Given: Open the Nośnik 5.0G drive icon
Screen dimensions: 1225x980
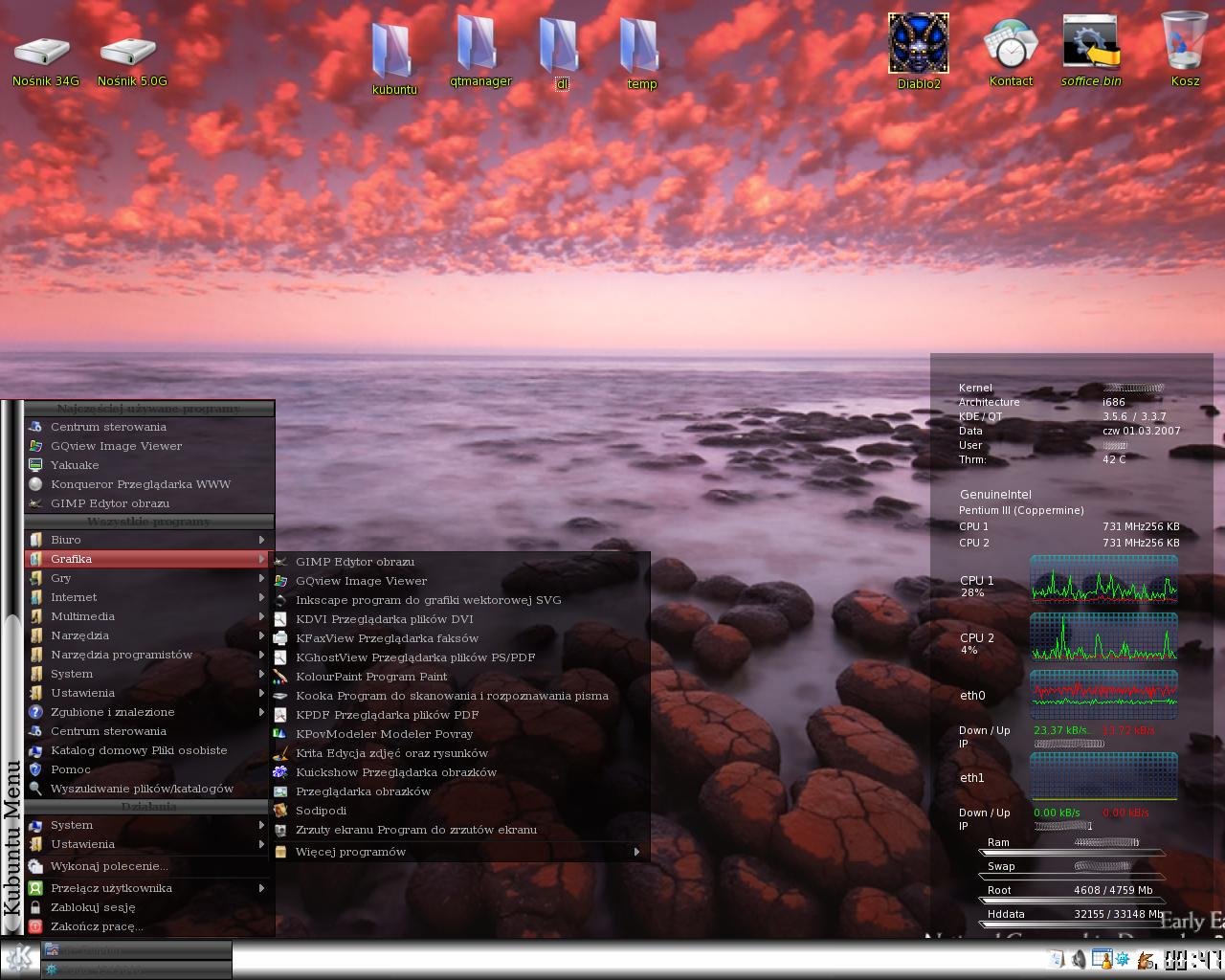Looking at the screenshot, I should coord(131,61).
